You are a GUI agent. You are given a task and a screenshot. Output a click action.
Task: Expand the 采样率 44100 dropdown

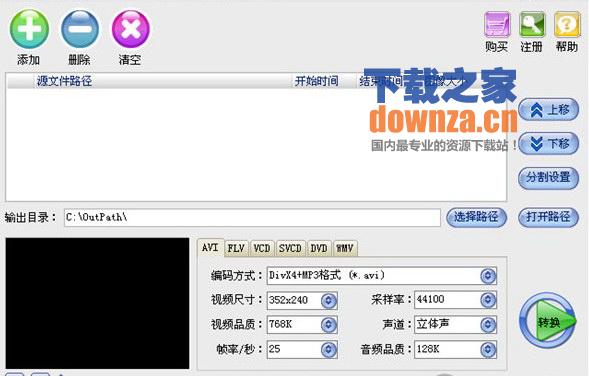[x=488, y=300]
